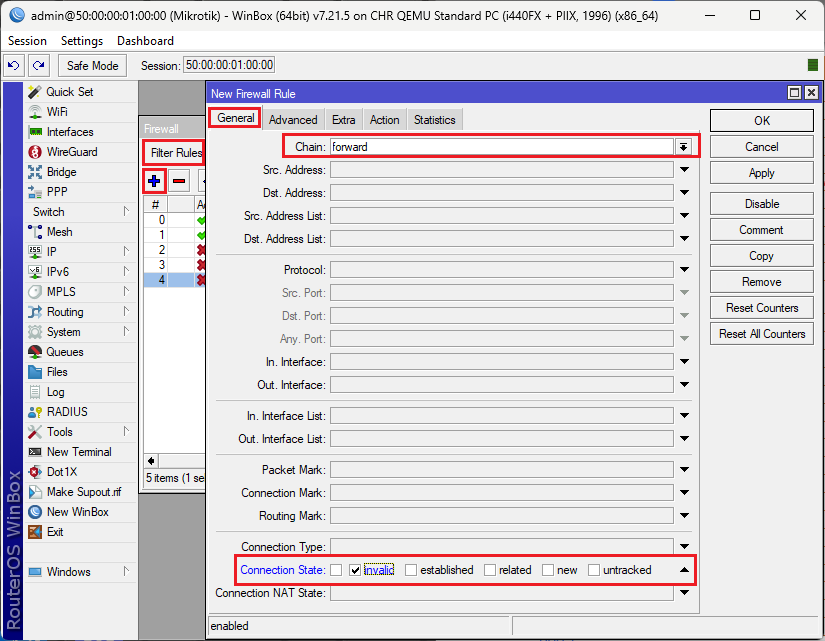Open the IP menu icon

35,252
